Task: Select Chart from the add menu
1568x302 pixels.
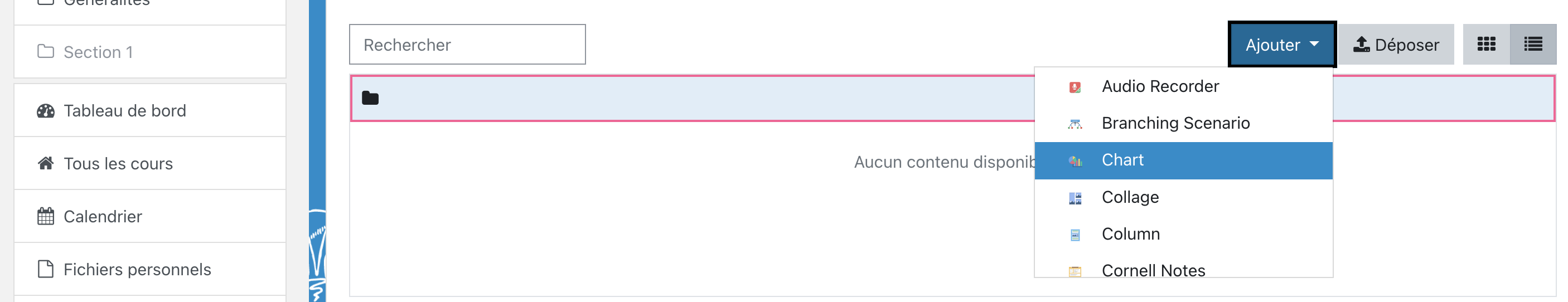Action: (1122, 160)
